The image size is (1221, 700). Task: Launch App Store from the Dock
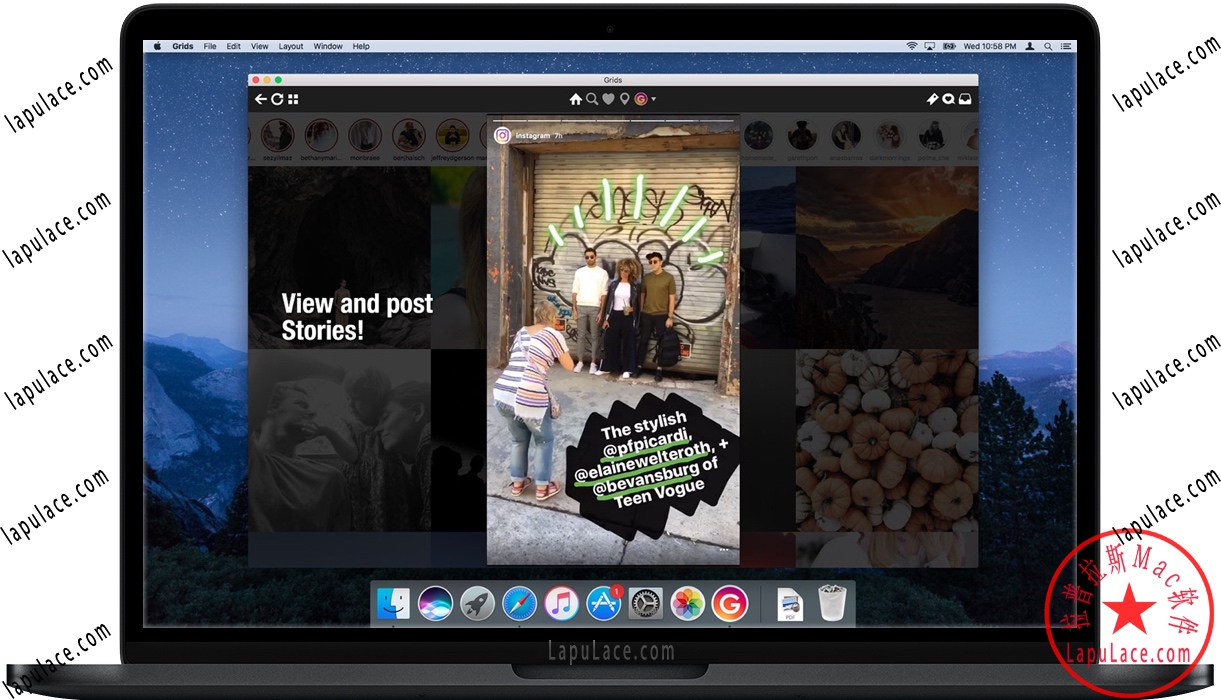[x=604, y=603]
